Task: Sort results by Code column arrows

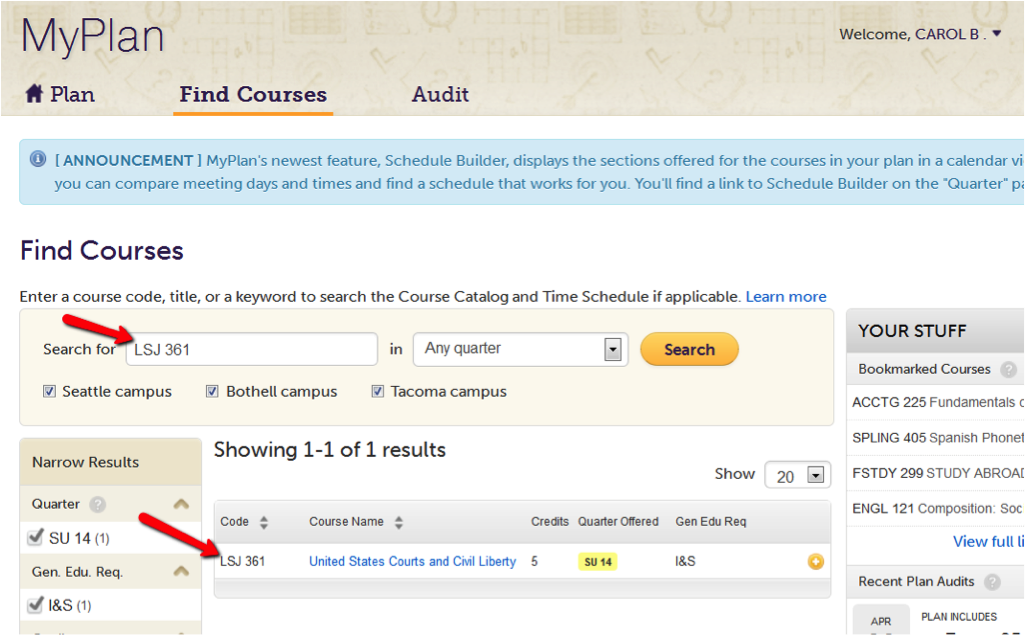Action: point(263,522)
